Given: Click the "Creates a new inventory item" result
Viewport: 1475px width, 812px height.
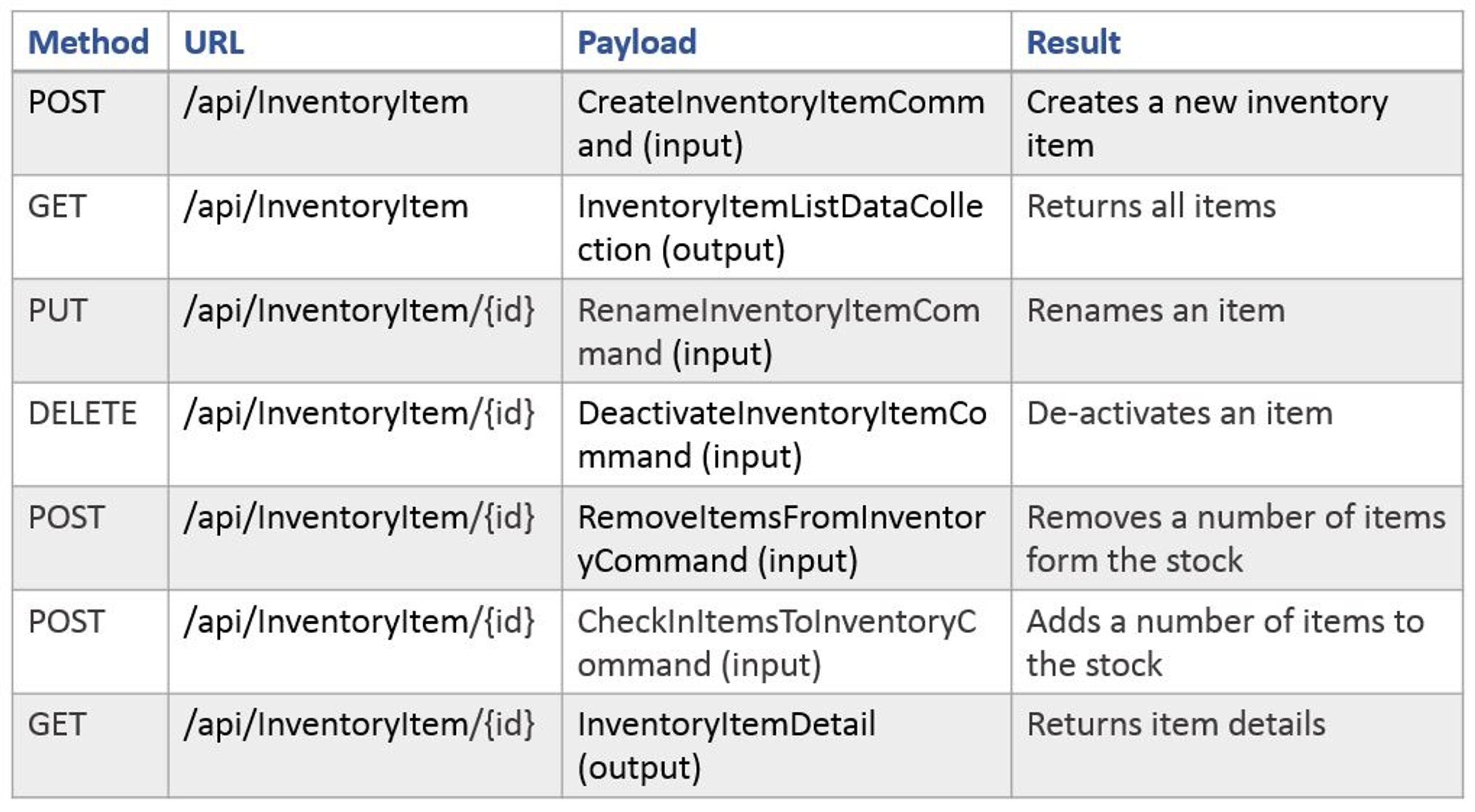Looking at the screenshot, I should coord(1207,123).
